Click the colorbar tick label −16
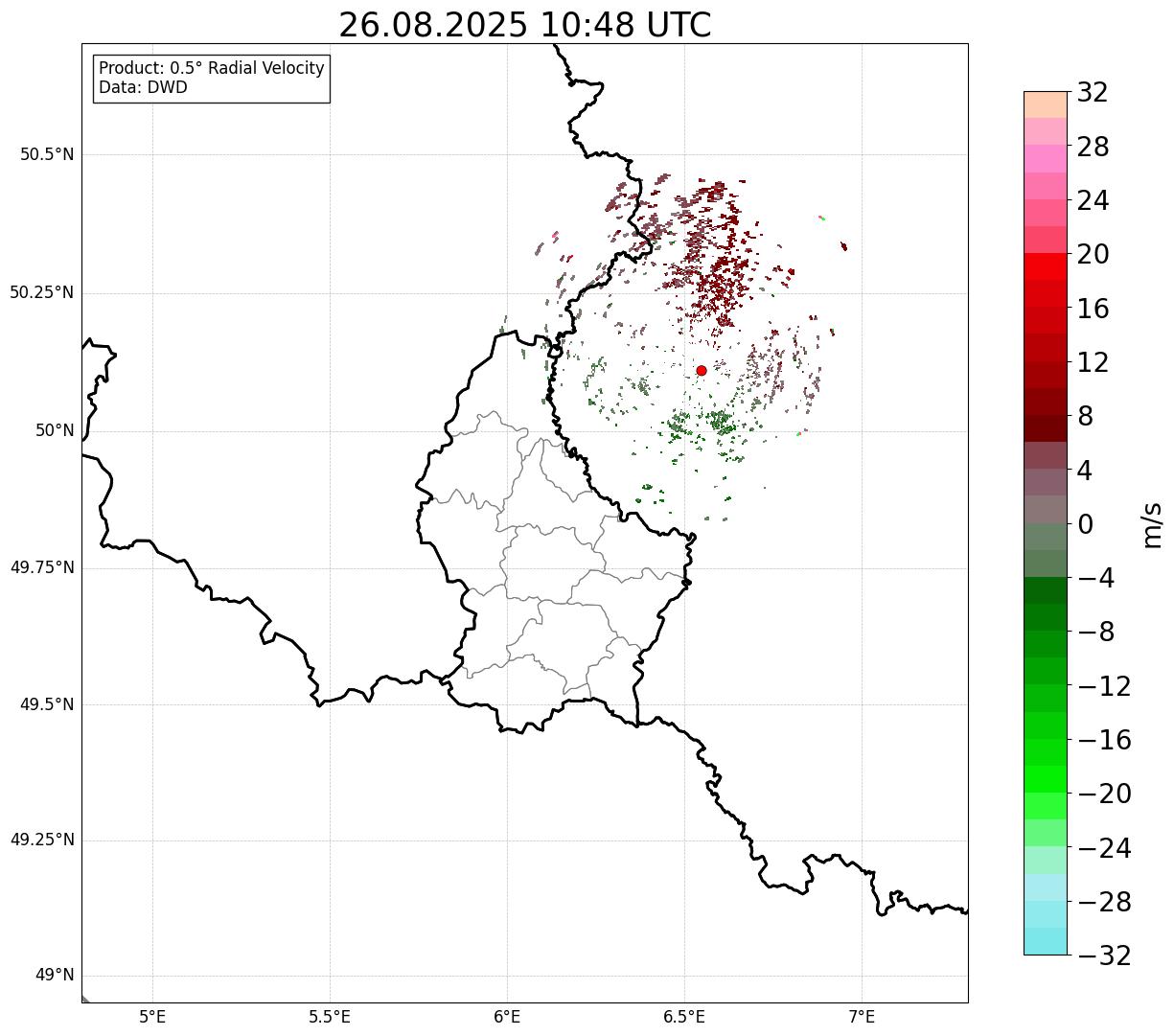This screenshot has height=1036, width=1174. click(x=1104, y=740)
